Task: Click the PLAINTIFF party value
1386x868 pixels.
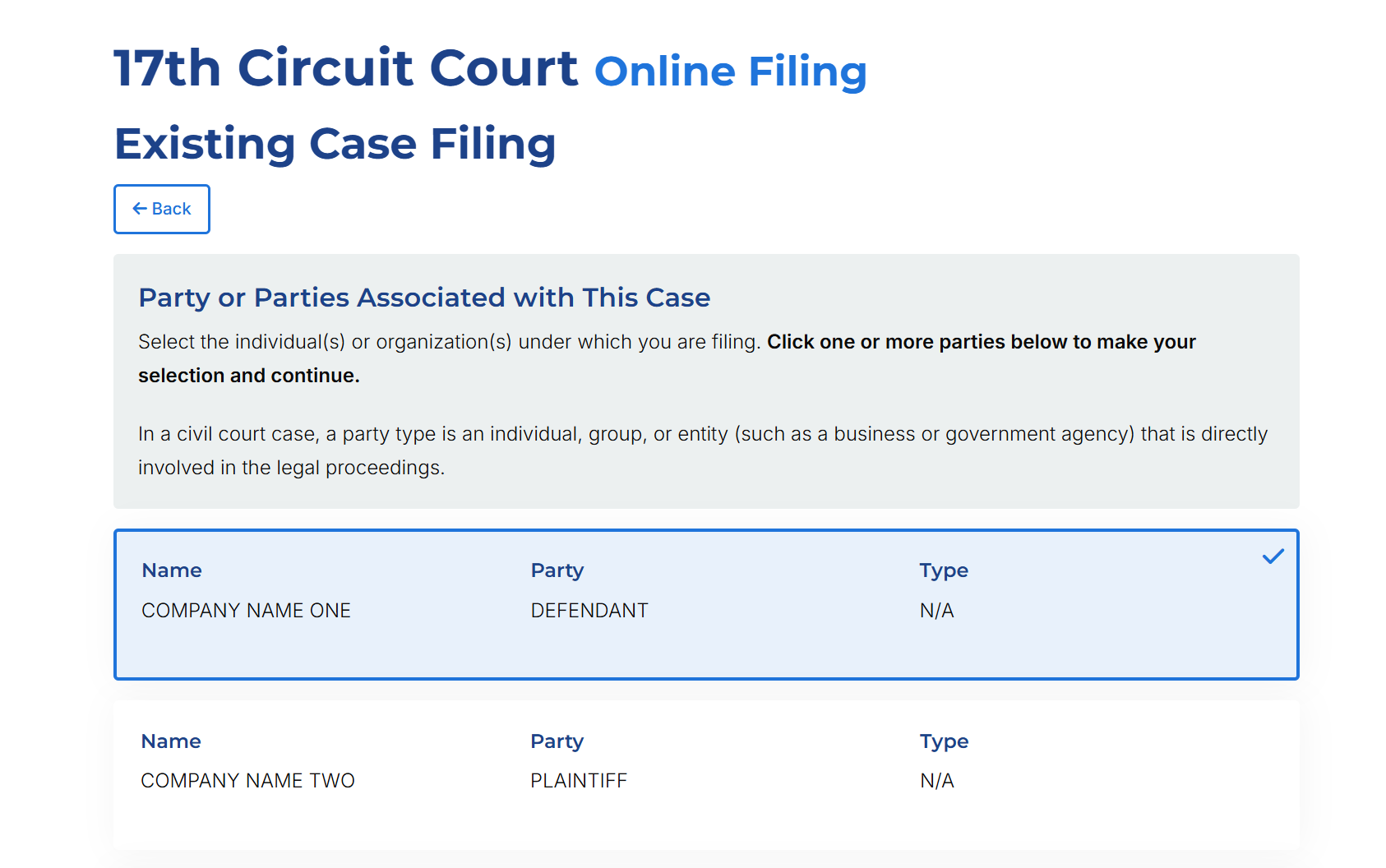Action: pyautogui.click(x=579, y=781)
